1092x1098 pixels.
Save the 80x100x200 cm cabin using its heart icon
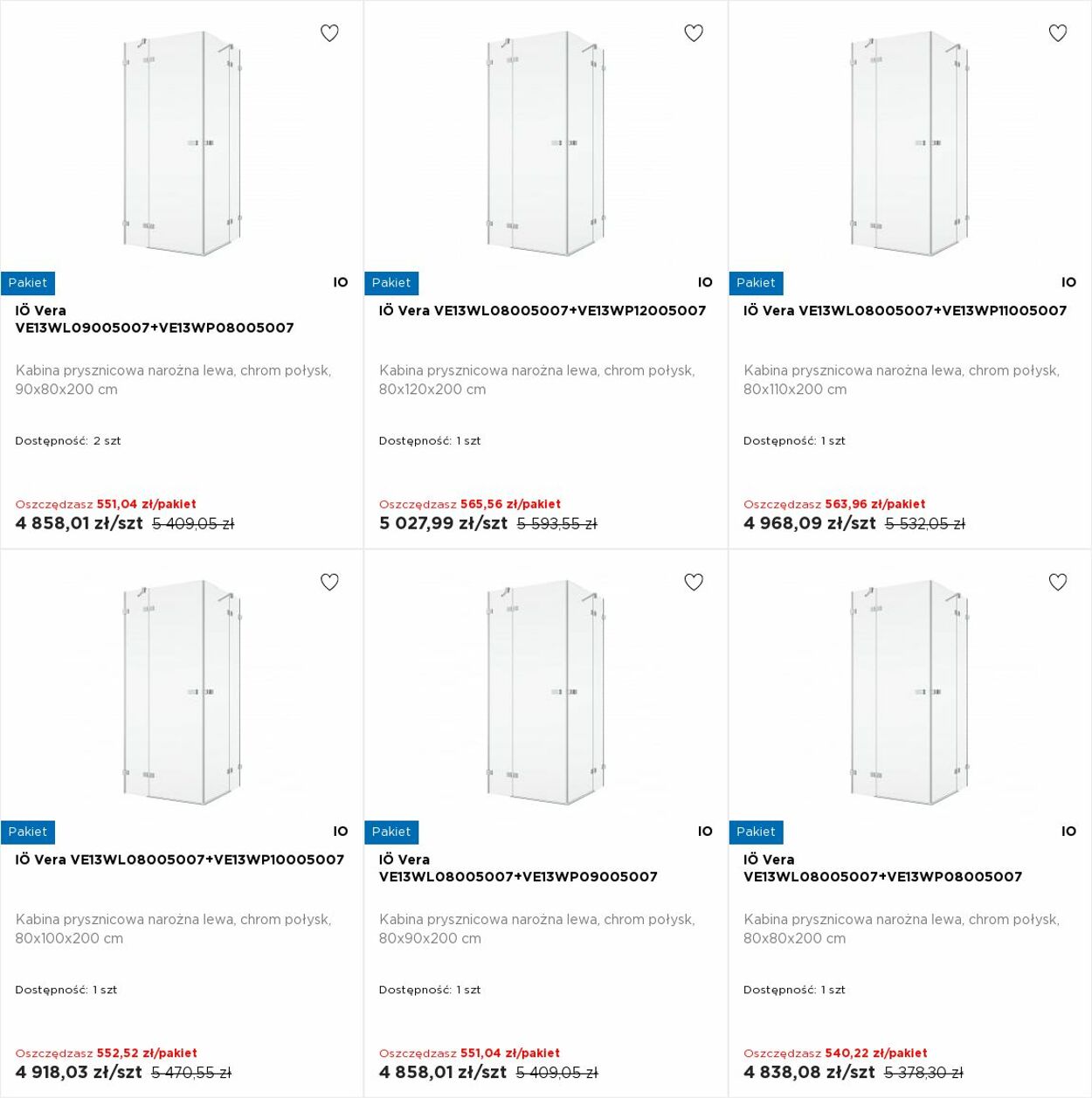point(329,582)
